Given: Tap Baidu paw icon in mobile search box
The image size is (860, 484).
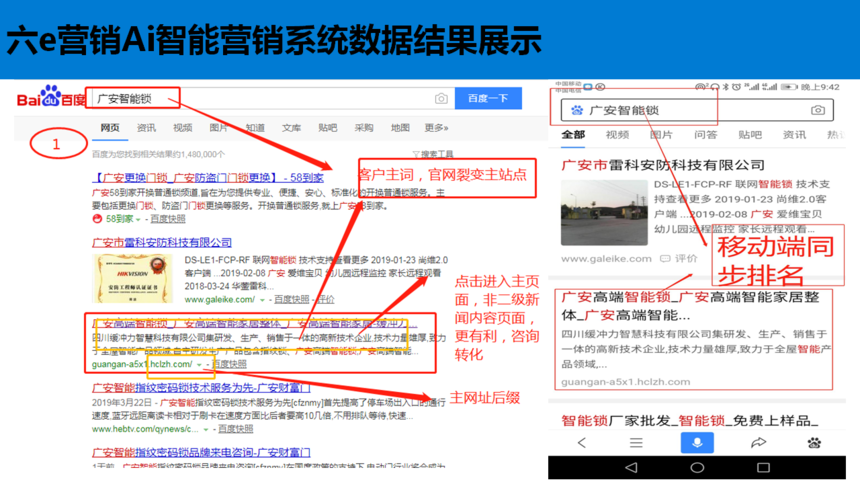Looking at the screenshot, I should coord(576,110).
